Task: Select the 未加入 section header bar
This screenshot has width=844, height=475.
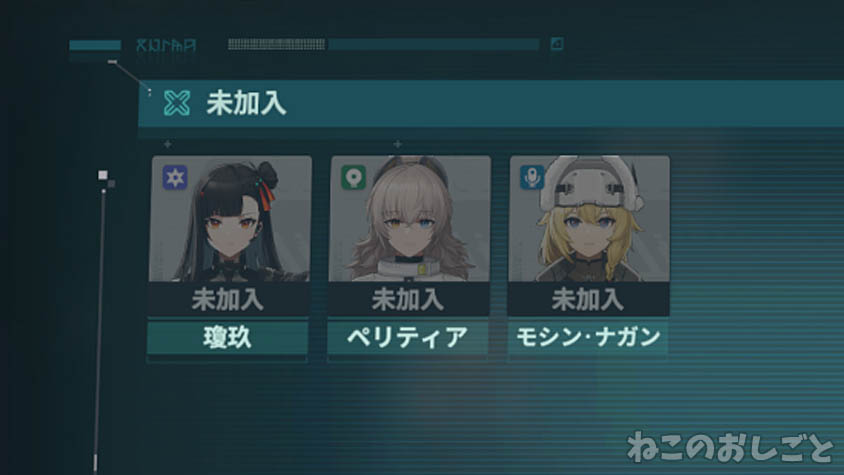Action: (x=491, y=103)
